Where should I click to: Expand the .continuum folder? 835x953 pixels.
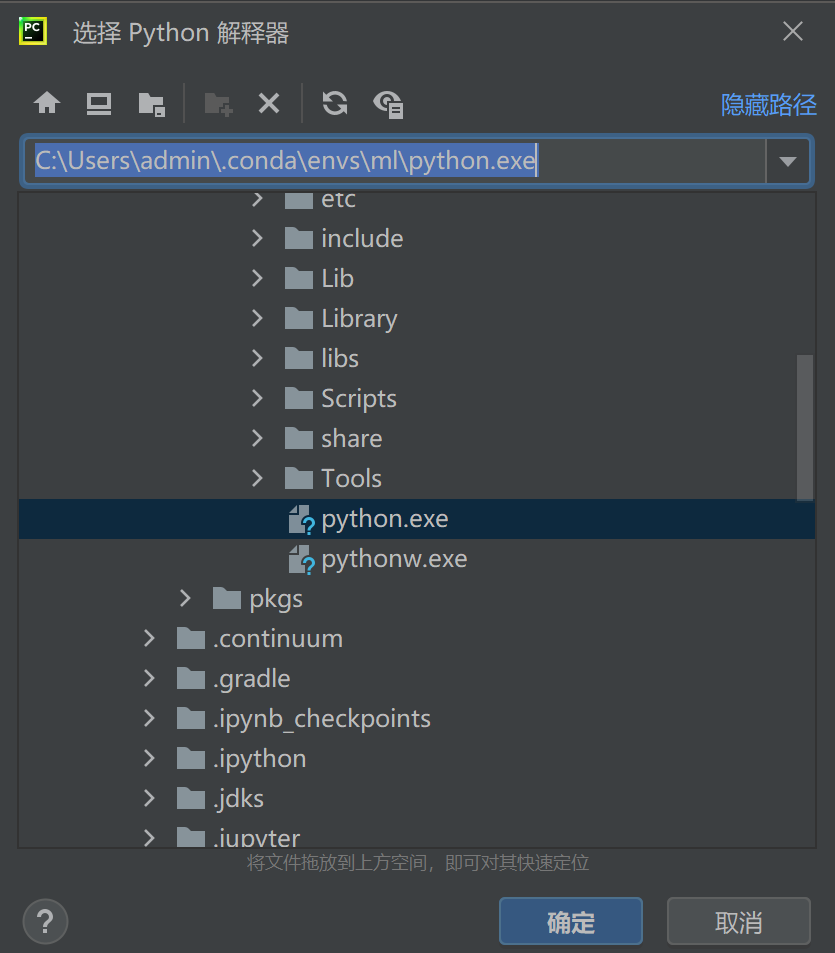tap(149, 638)
